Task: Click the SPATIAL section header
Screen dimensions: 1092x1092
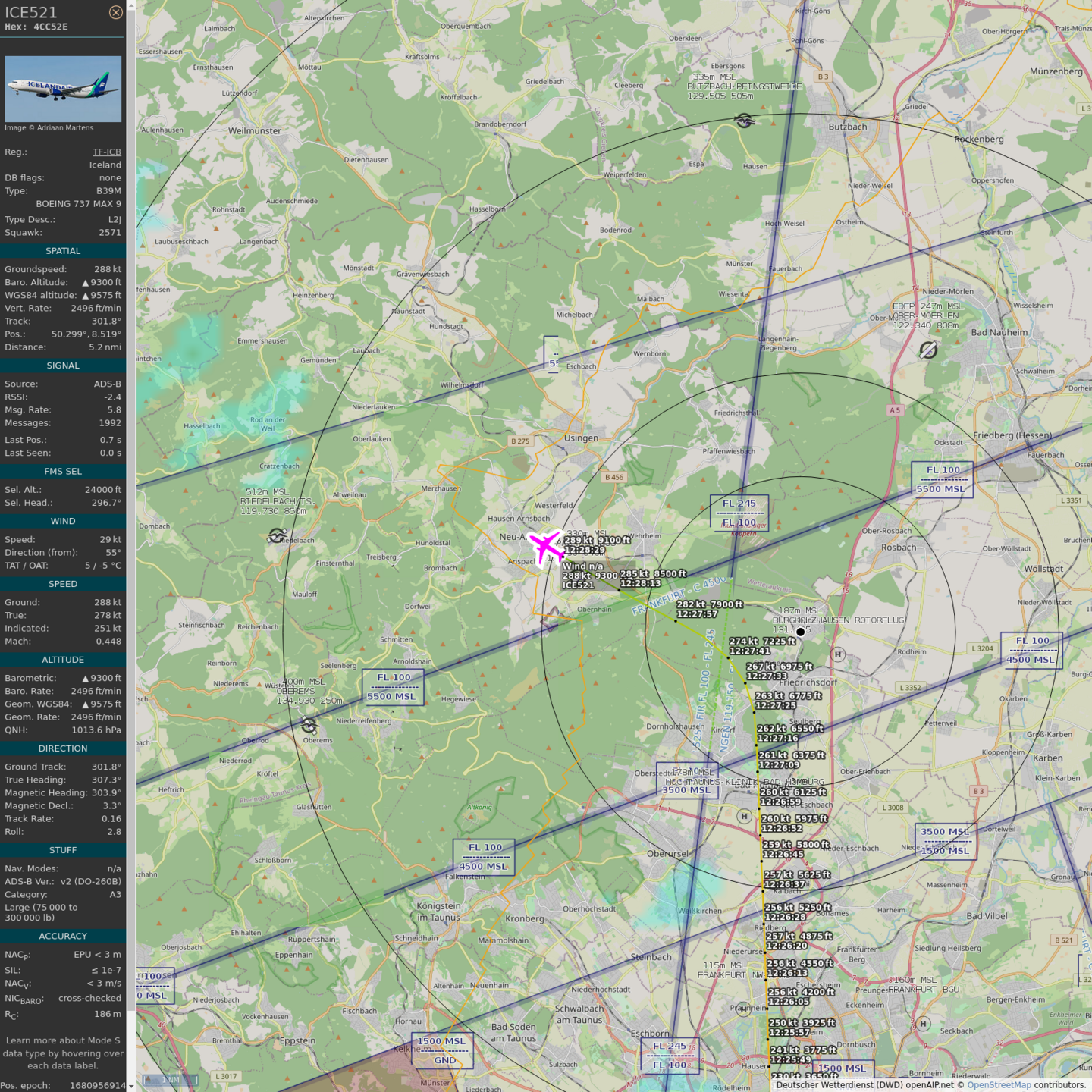Action: 63,251
